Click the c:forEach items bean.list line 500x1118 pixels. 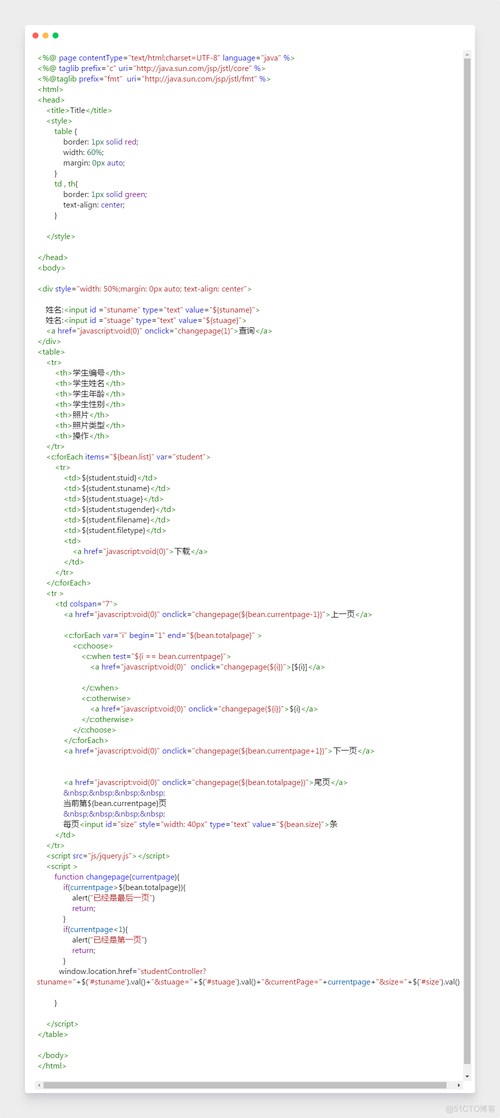pos(128,456)
